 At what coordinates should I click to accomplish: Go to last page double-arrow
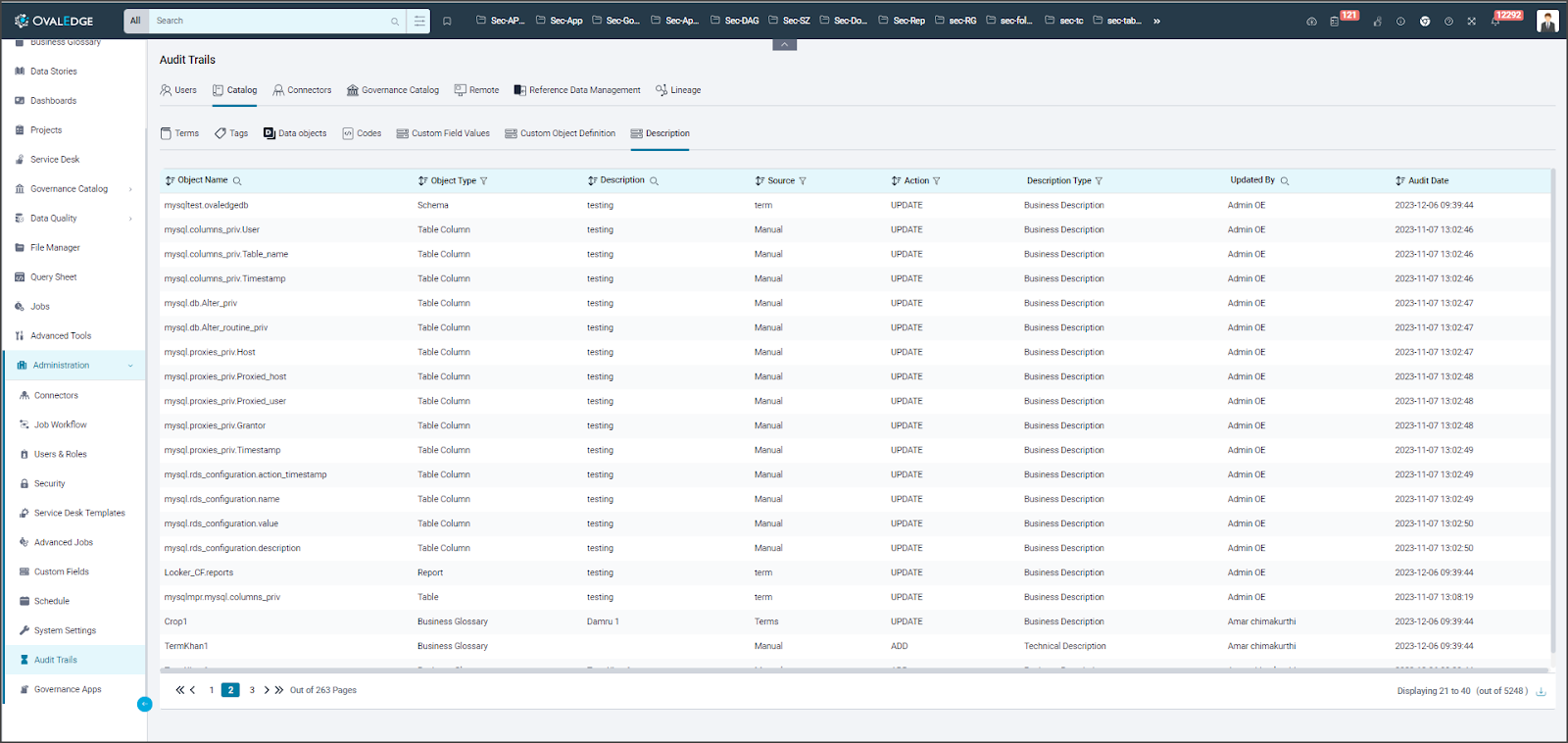279,690
